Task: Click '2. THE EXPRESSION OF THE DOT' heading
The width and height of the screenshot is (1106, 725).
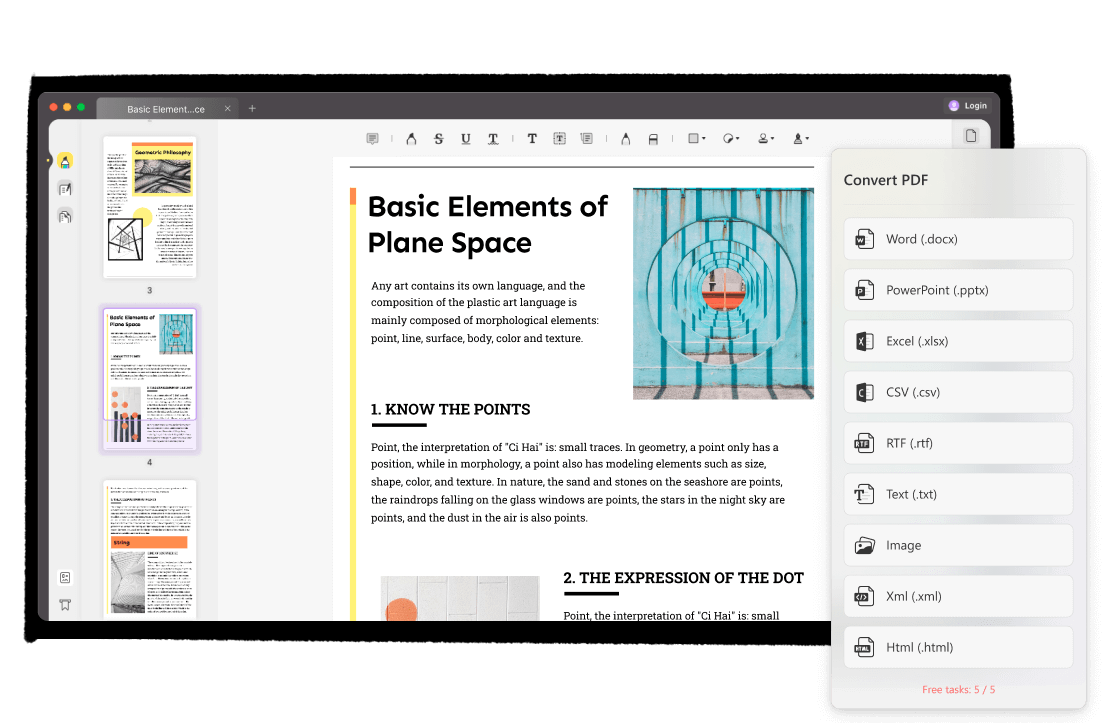Action: pyautogui.click(x=683, y=578)
